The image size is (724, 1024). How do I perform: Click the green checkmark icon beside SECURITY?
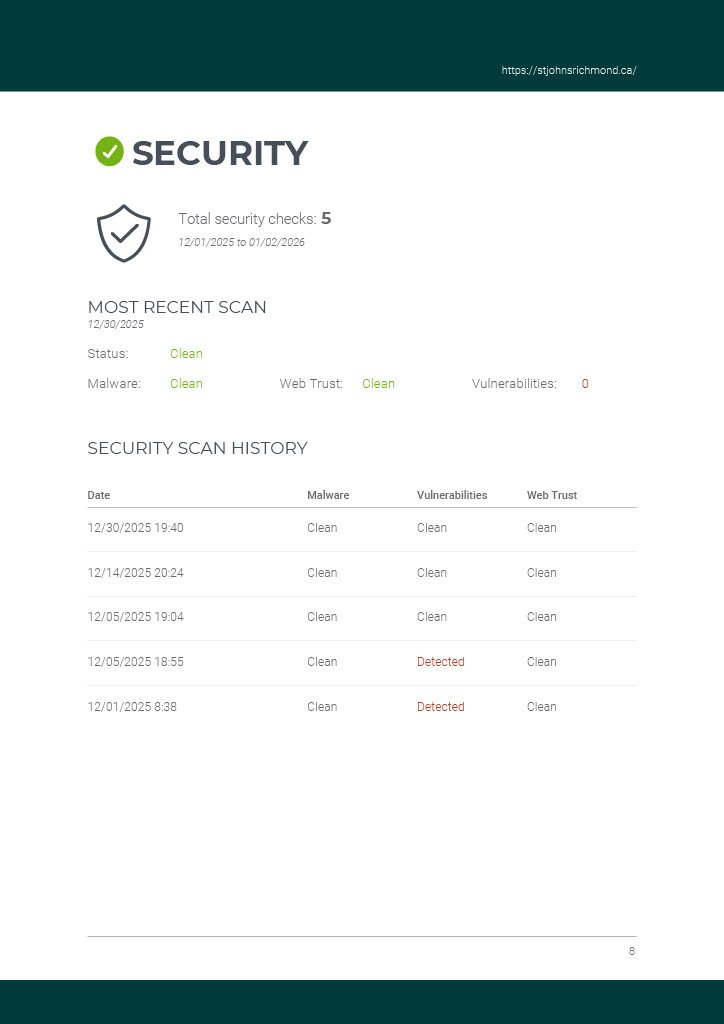click(x=109, y=152)
